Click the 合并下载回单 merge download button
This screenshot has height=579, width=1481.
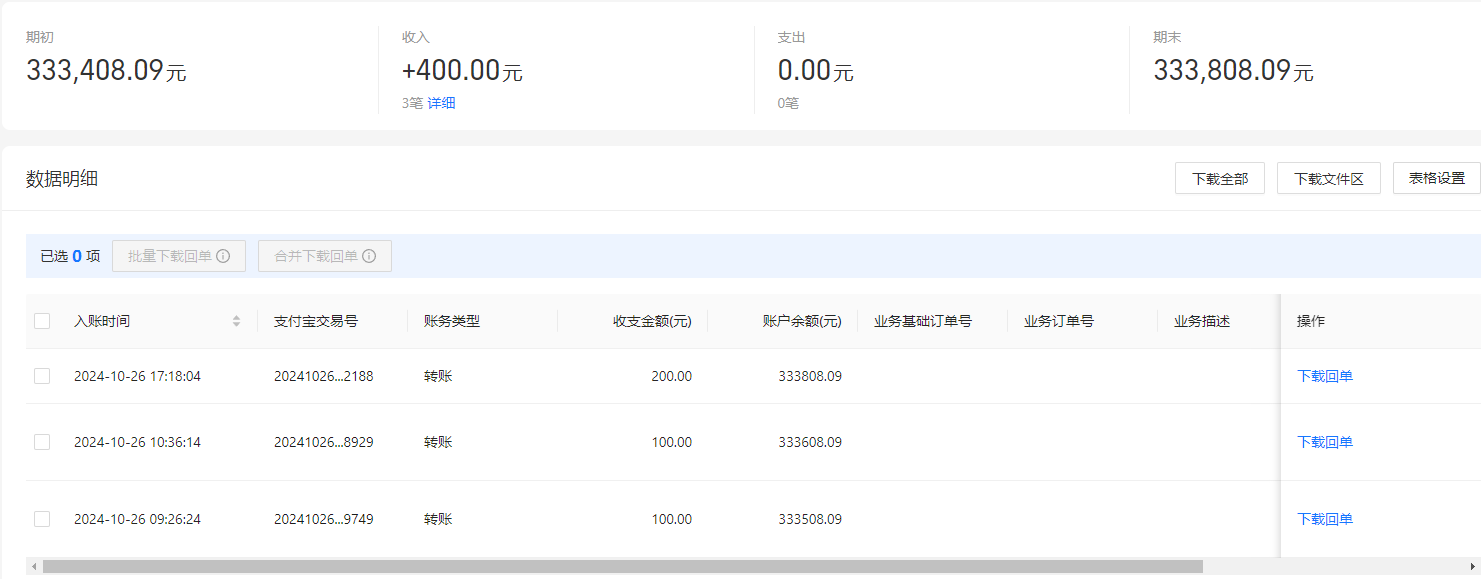325,255
